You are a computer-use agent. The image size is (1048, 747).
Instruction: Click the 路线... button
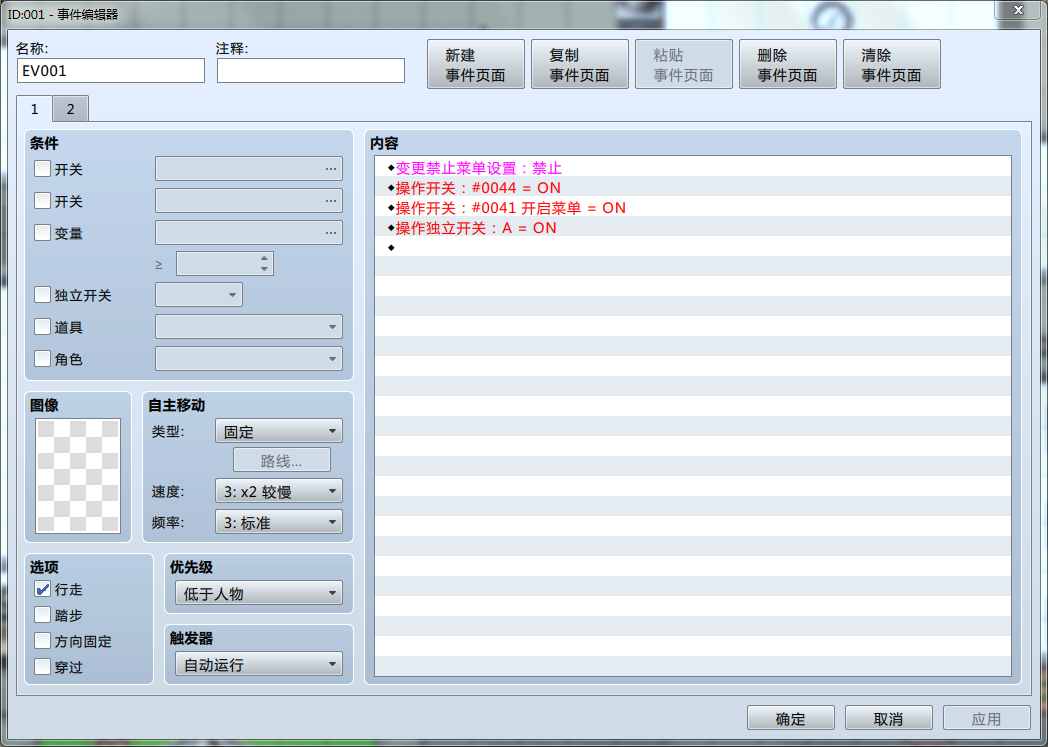(281, 460)
